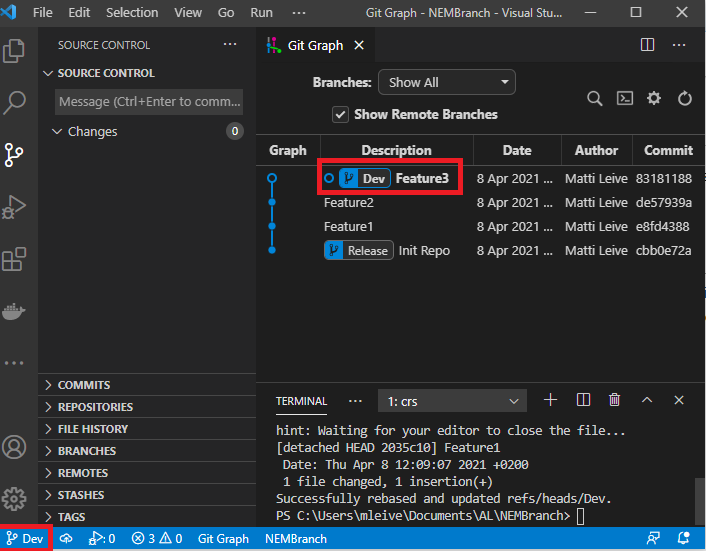Open Run and Debug view

point(14,207)
